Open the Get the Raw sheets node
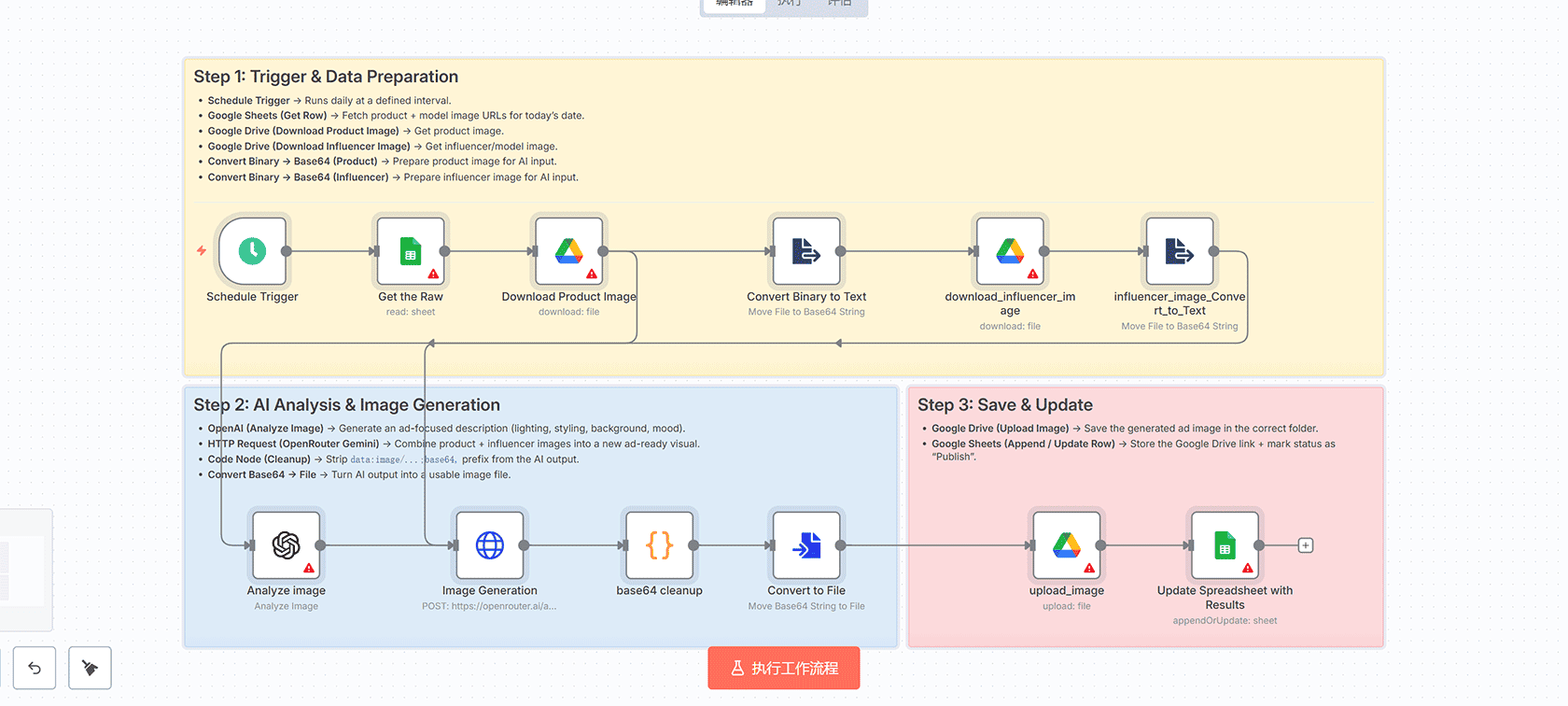The width and height of the screenshot is (1568, 706). tap(411, 251)
